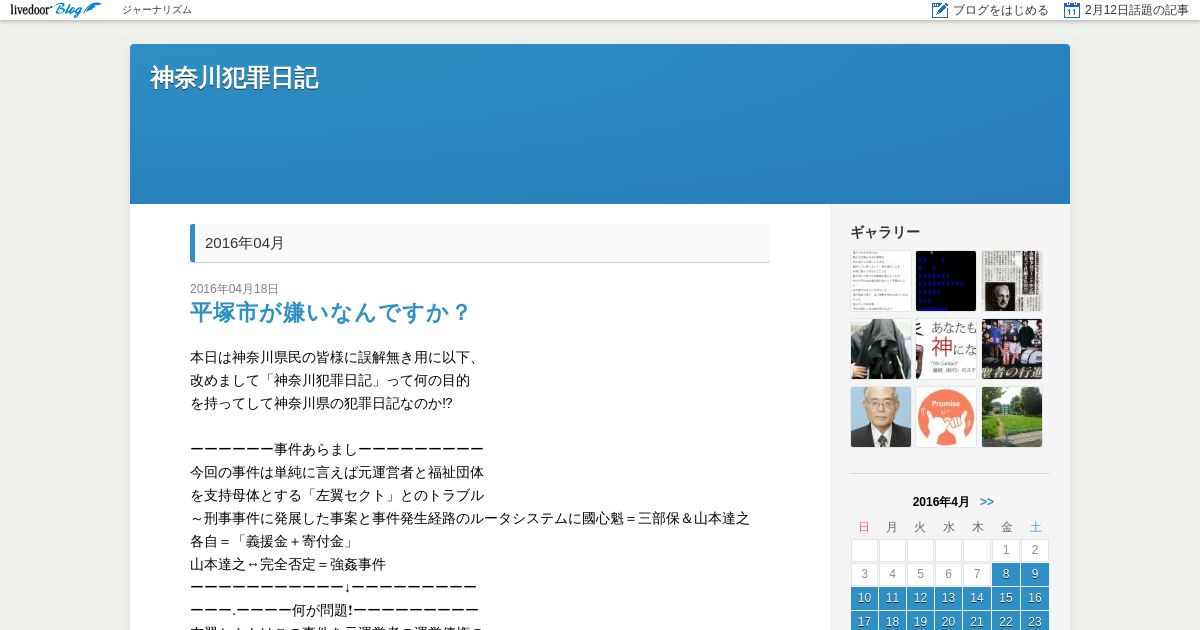Open the 神奈川犯罪日記 blog title
Viewport: 1200px width, 630px height.
point(234,78)
